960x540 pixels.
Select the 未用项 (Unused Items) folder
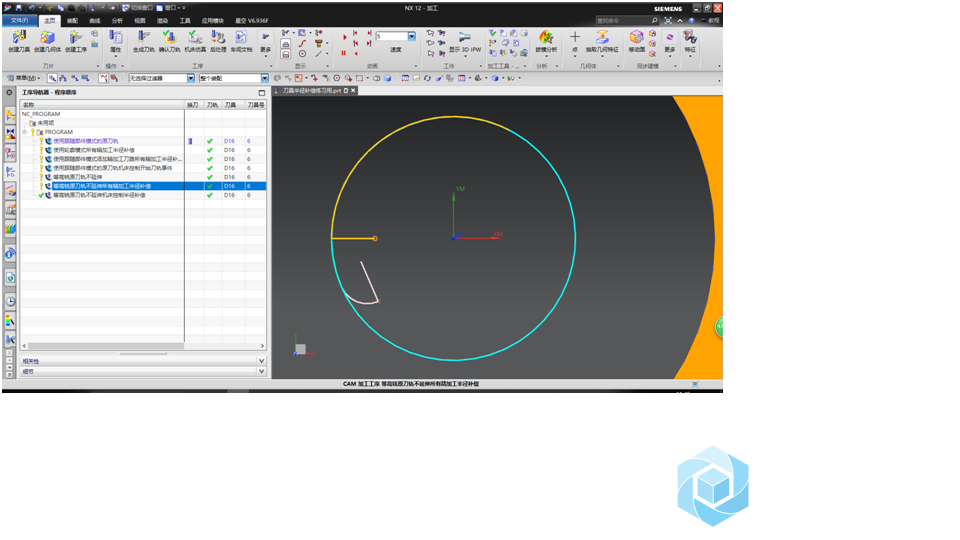point(43,123)
